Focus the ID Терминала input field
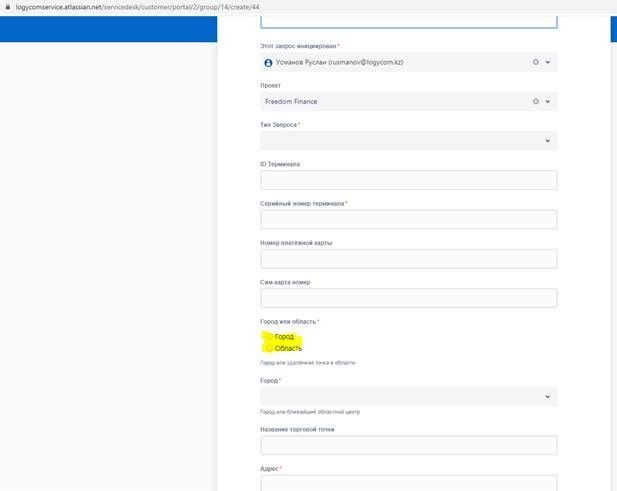Image resolution: width=617 pixels, height=491 pixels. point(408,180)
